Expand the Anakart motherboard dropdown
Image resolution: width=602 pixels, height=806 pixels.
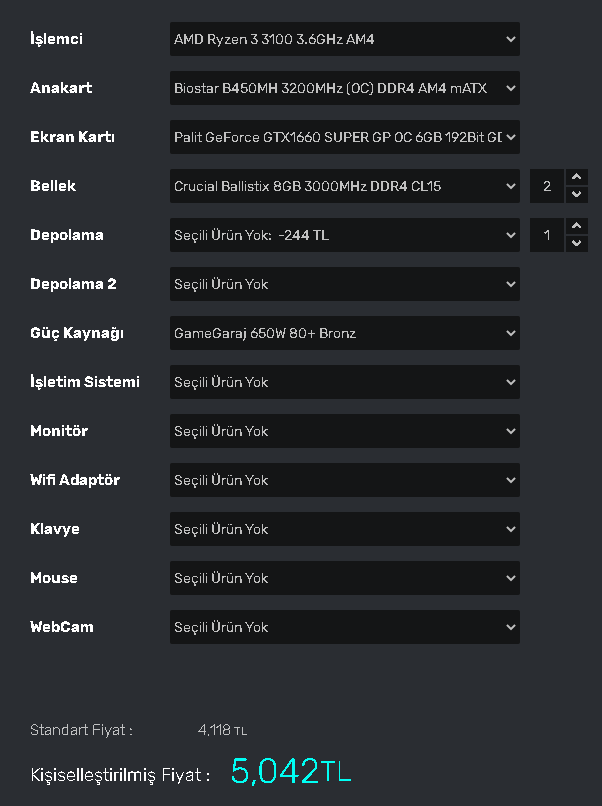click(344, 88)
